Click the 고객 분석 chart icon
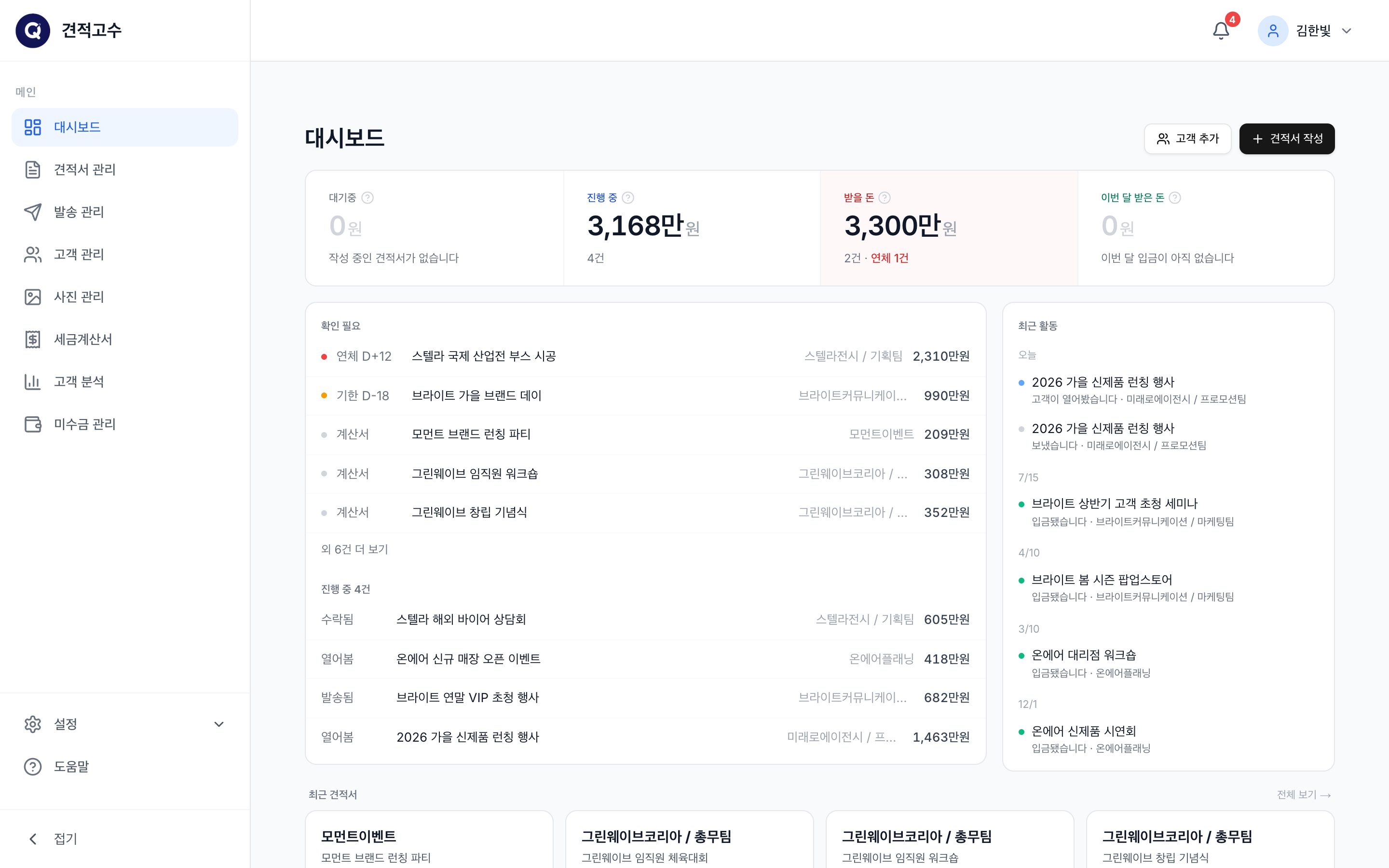Image resolution: width=1389 pixels, height=868 pixels. pos(33,382)
